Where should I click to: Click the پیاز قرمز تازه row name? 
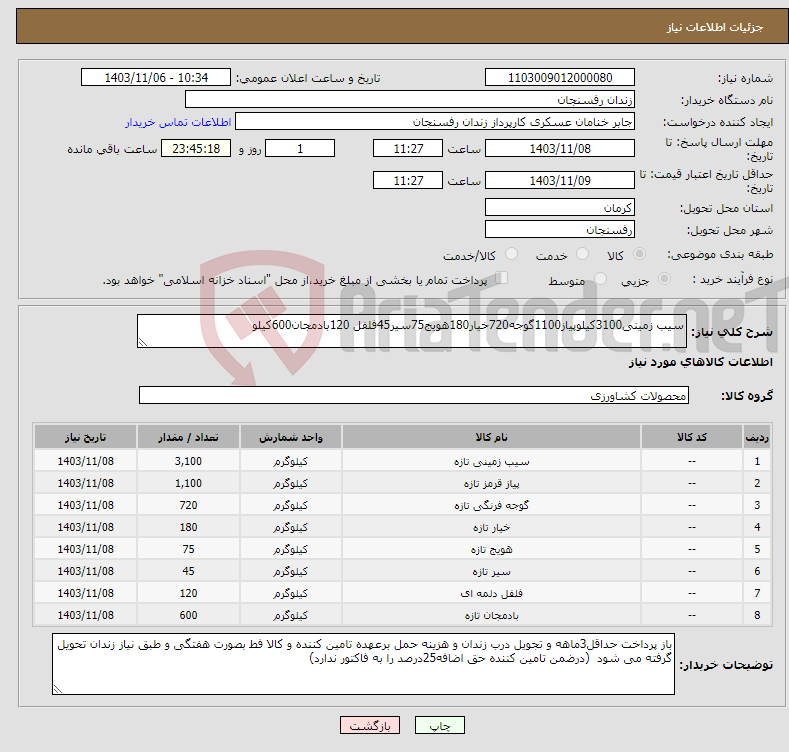(491, 483)
